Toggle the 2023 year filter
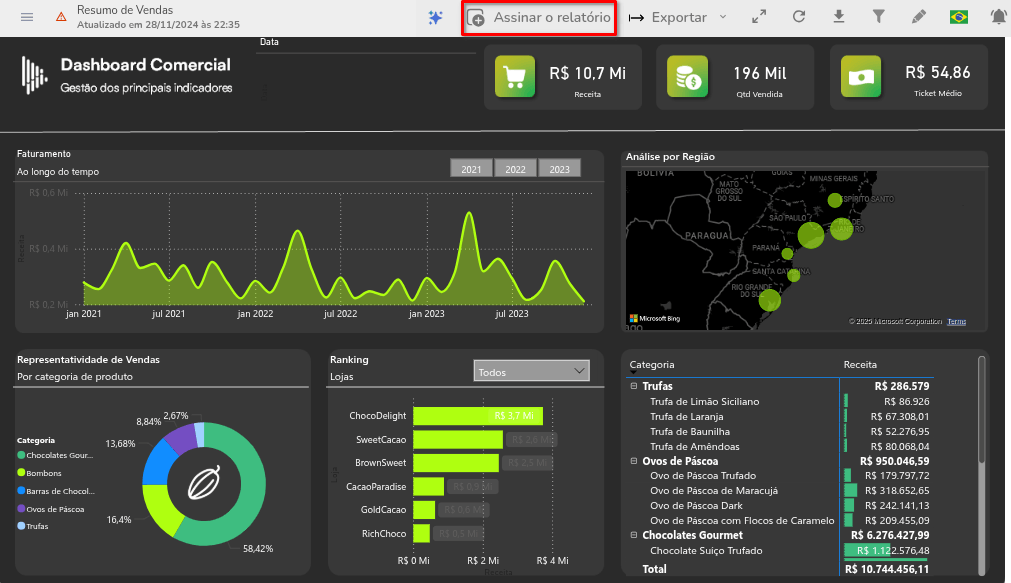 pyautogui.click(x=559, y=169)
